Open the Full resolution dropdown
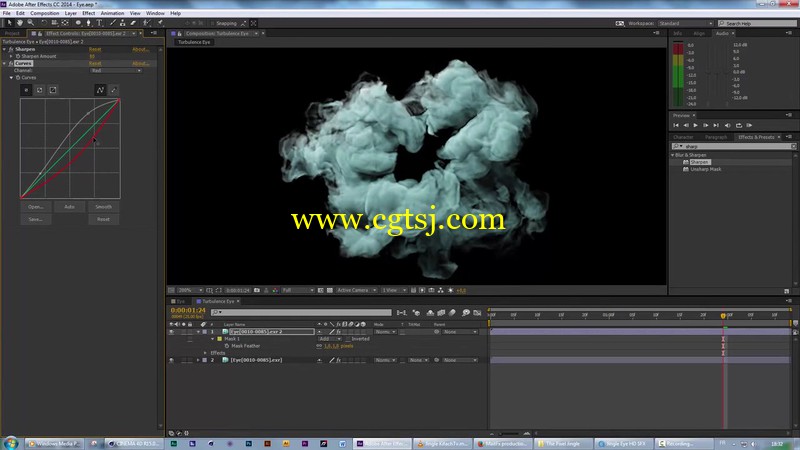The height and width of the screenshot is (450, 800). pyautogui.click(x=298, y=290)
